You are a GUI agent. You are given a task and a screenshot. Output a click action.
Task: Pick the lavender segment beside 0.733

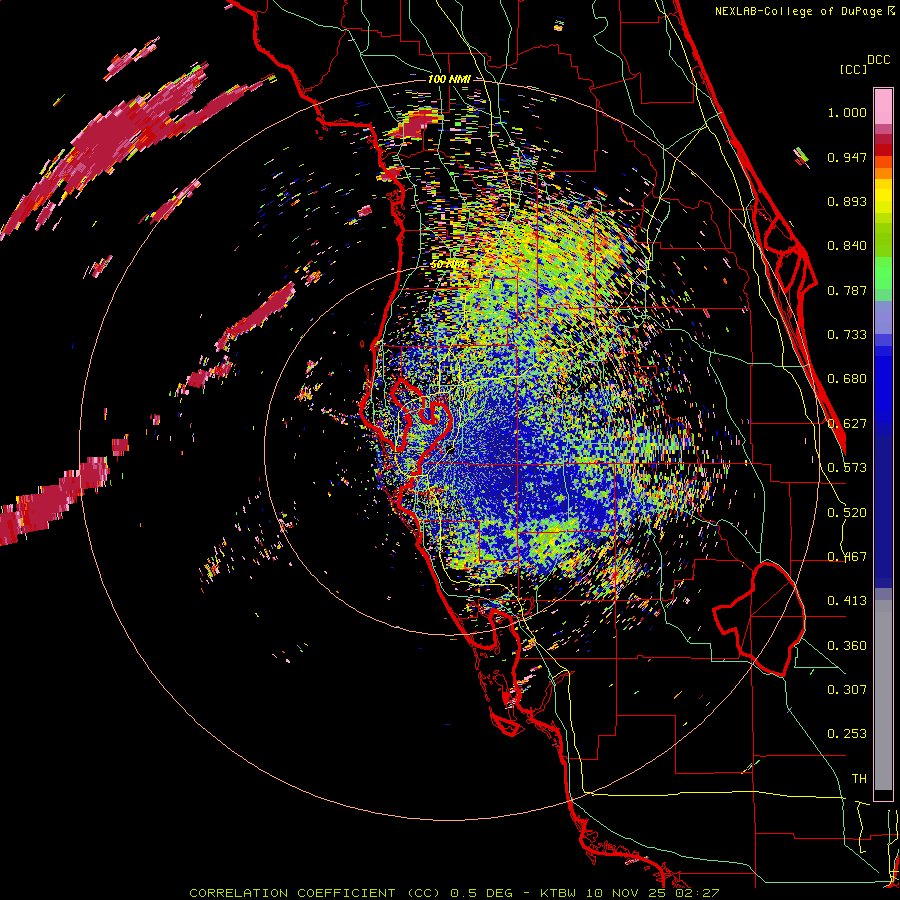pyautogui.click(x=883, y=317)
